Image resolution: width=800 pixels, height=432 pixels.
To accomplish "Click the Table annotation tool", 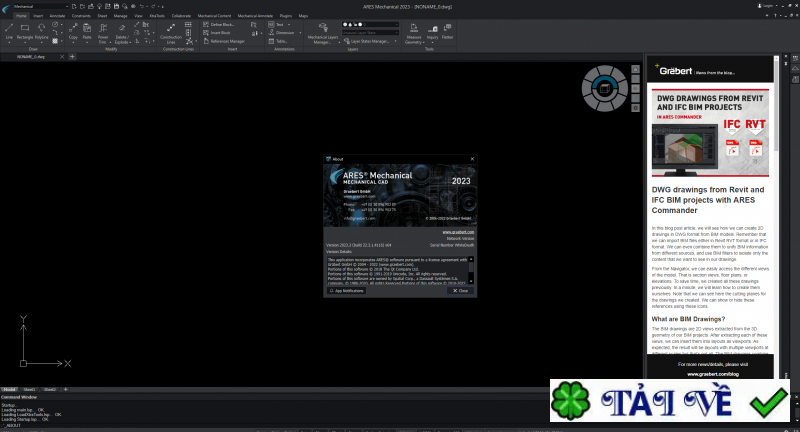I will tap(278, 41).
